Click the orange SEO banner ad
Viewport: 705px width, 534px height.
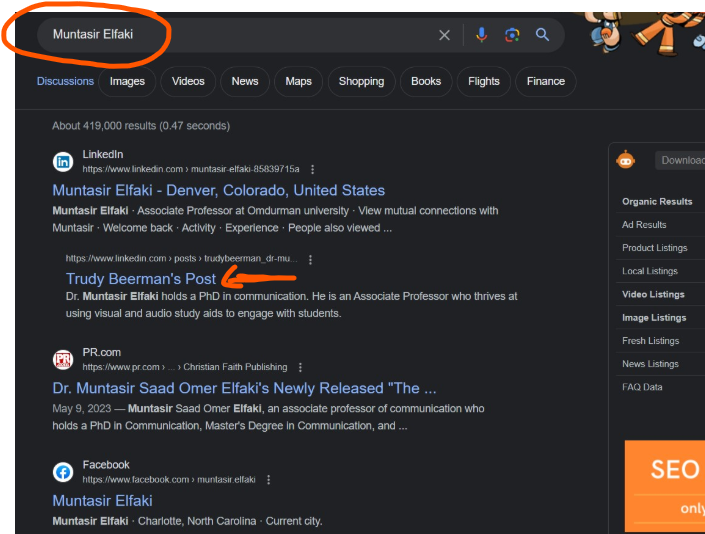coord(665,486)
